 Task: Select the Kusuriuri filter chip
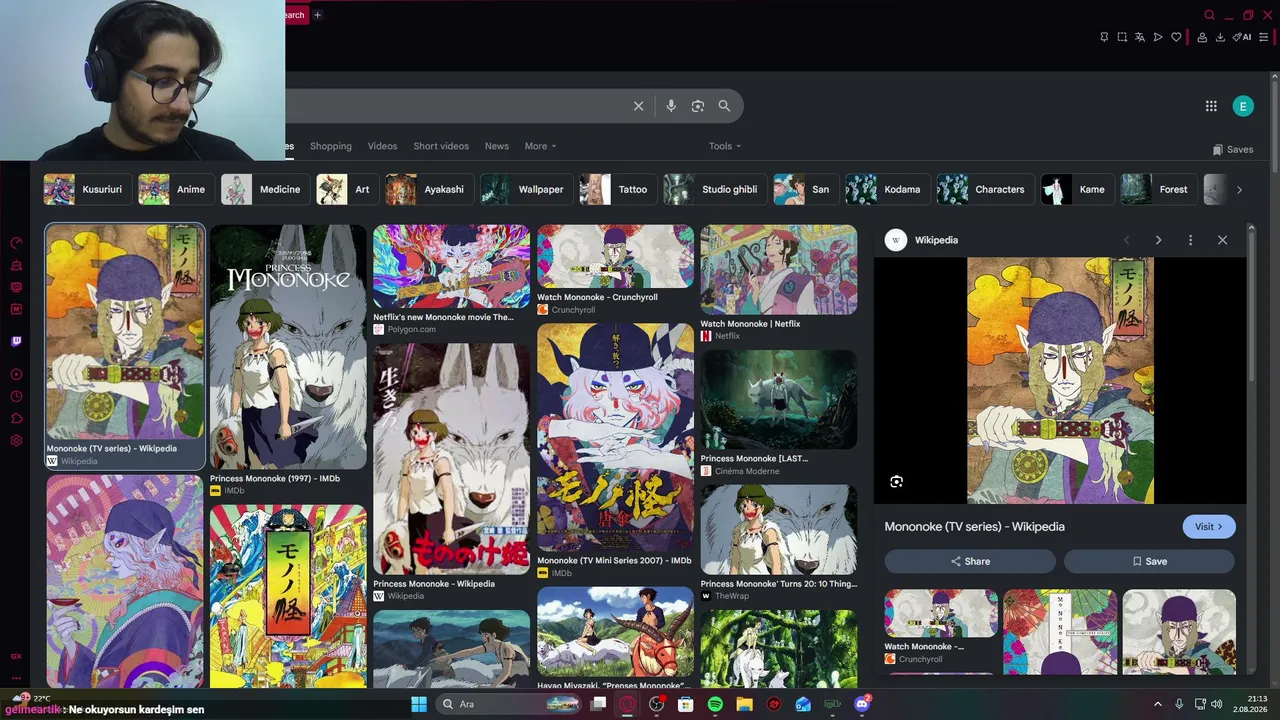coord(86,189)
